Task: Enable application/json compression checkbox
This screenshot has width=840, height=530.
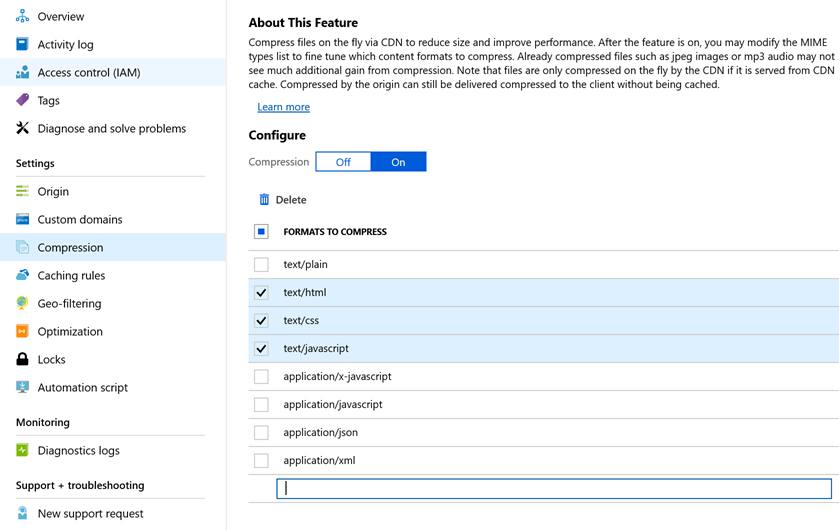Action: click(261, 432)
